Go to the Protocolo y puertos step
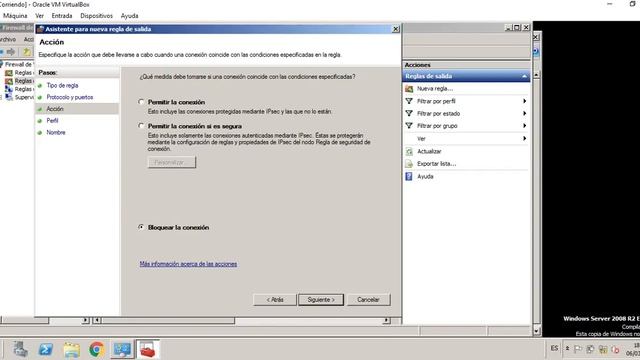The image size is (640, 360). (x=70, y=97)
